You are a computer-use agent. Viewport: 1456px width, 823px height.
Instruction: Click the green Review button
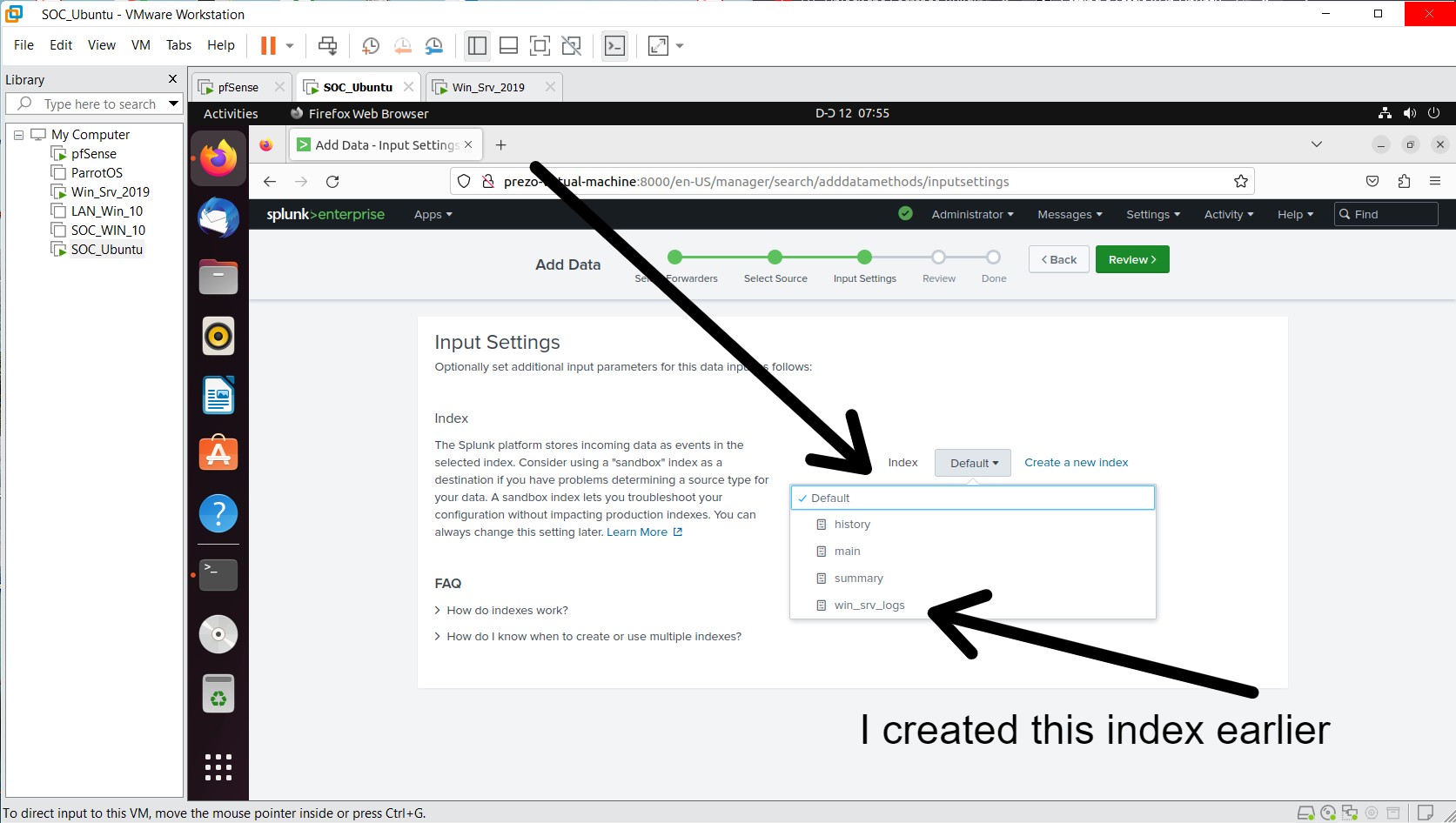point(1132,259)
